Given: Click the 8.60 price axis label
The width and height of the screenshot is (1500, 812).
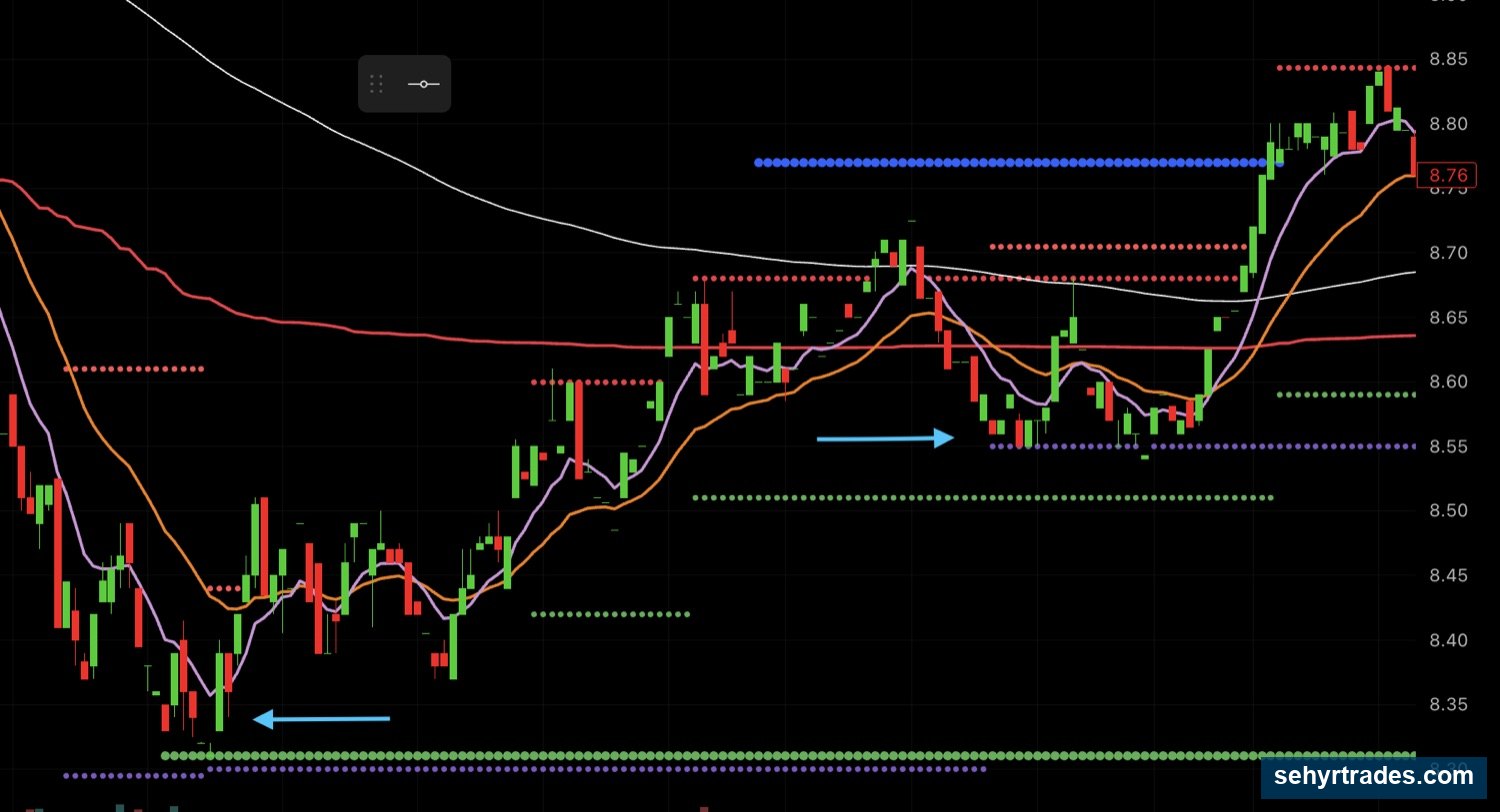Looking at the screenshot, I should coord(1448,382).
